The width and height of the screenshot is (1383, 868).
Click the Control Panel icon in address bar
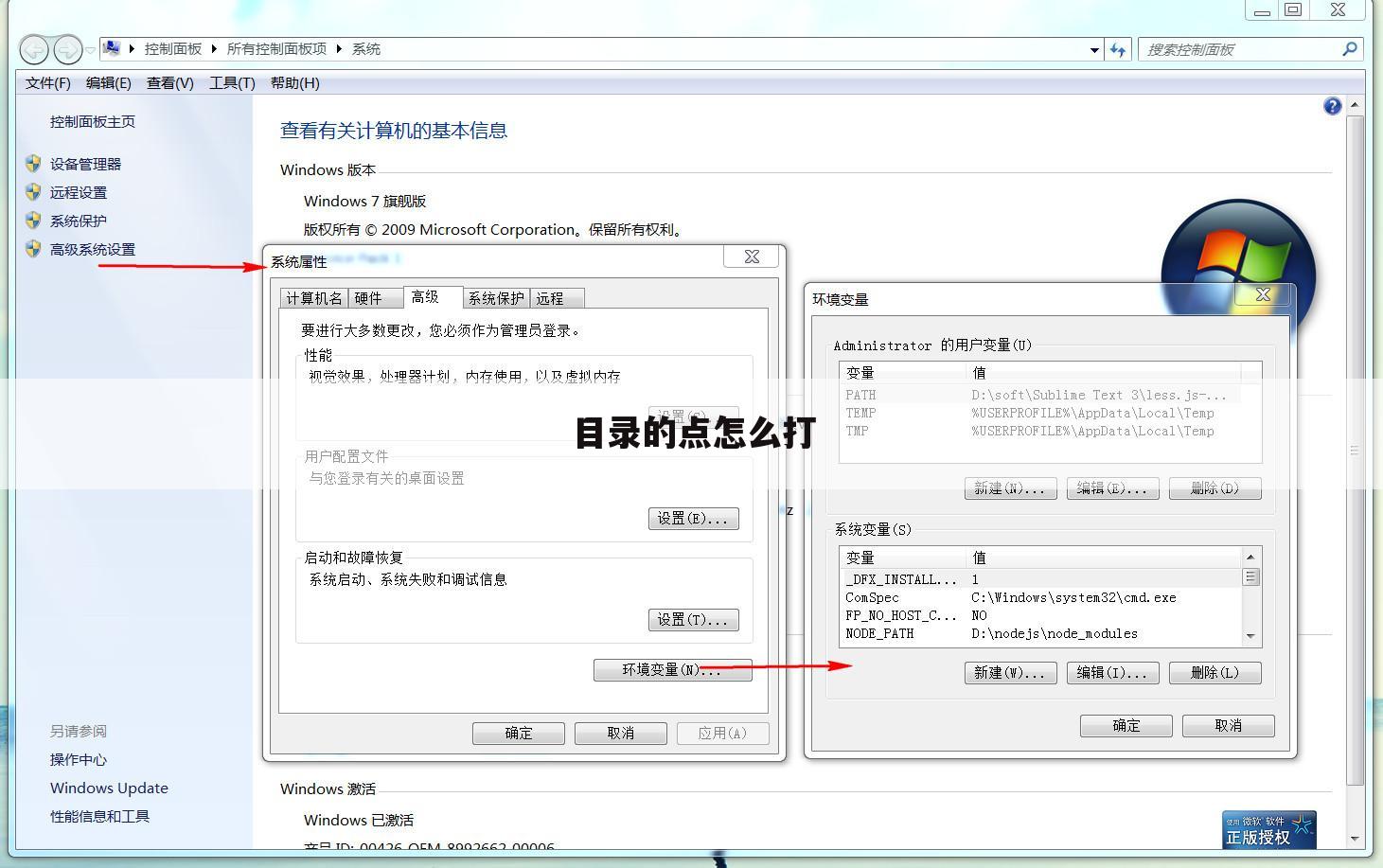click(112, 48)
